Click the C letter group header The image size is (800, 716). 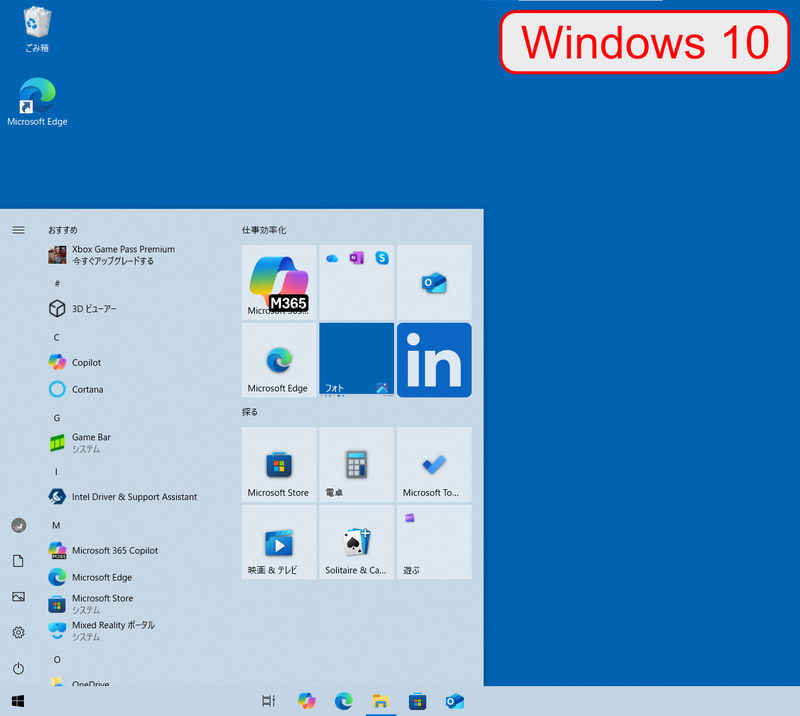pyautogui.click(x=57, y=337)
